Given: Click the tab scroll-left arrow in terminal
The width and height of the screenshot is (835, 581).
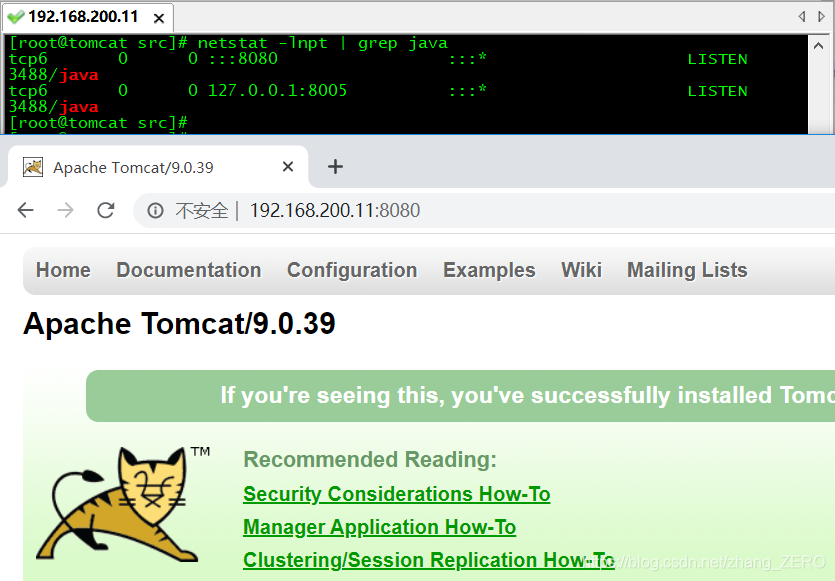Looking at the screenshot, I should click(801, 17).
